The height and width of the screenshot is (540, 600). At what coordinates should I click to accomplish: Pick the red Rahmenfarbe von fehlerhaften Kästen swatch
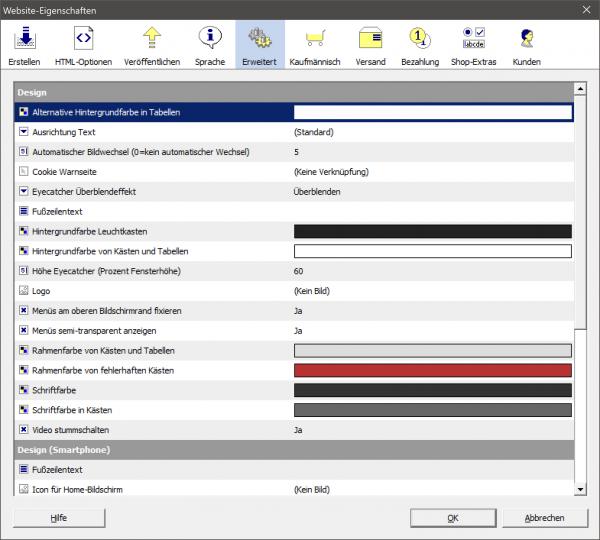[x=432, y=370]
